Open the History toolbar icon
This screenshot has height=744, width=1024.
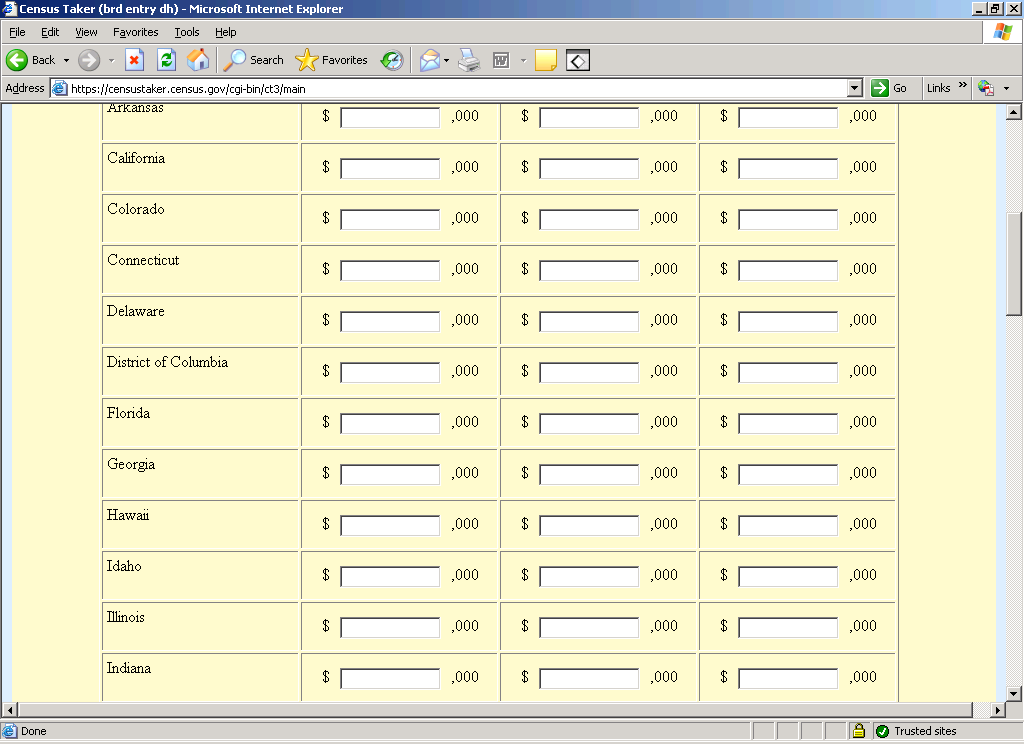tap(391, 60)
